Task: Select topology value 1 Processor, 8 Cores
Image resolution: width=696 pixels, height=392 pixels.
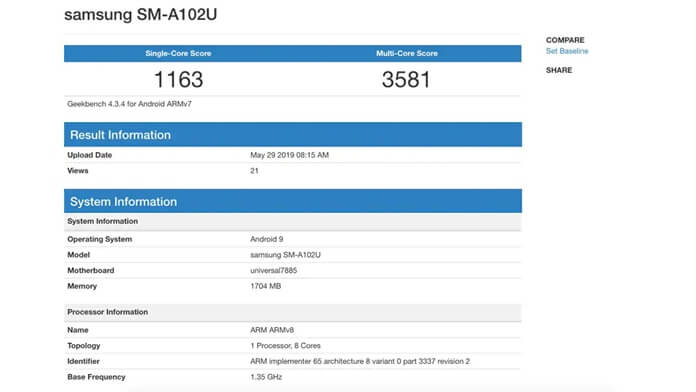Action: coord(285,345)
